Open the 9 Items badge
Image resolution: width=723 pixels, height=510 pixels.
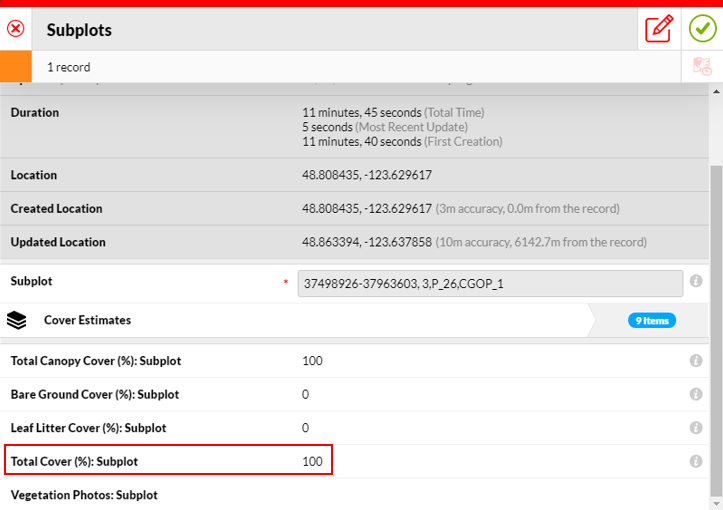[x=652, y=321]
